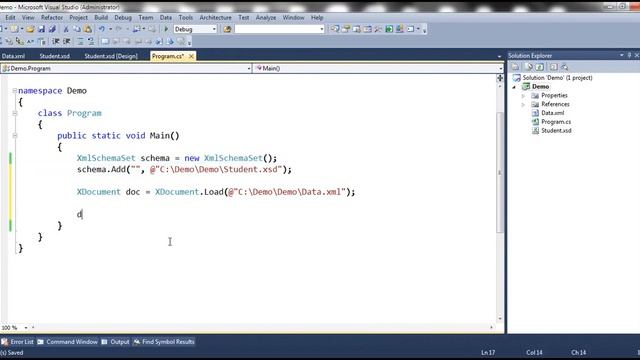Click the Copy icon in the toolbar
This screenshot has height=360, width=640.
click(77, 29)
